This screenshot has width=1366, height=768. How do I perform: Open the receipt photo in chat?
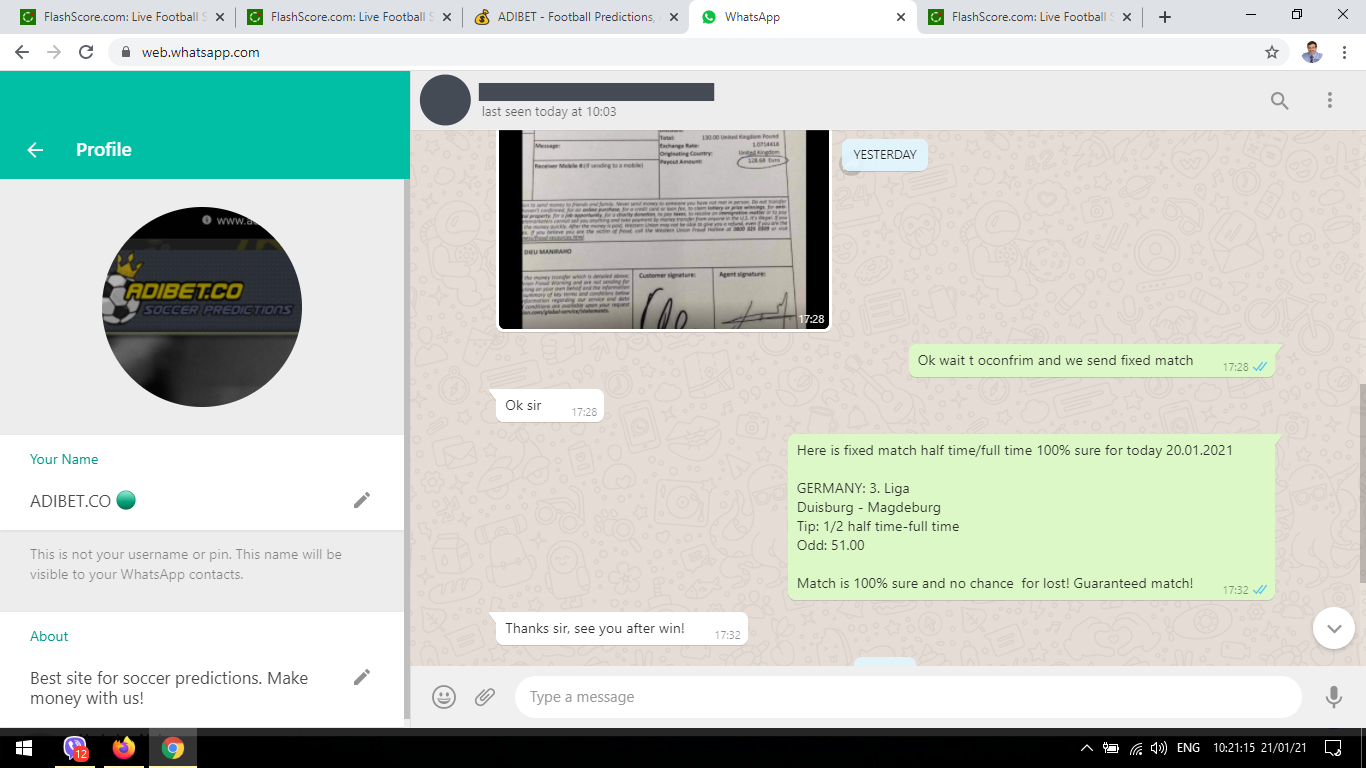click(664, 230)
